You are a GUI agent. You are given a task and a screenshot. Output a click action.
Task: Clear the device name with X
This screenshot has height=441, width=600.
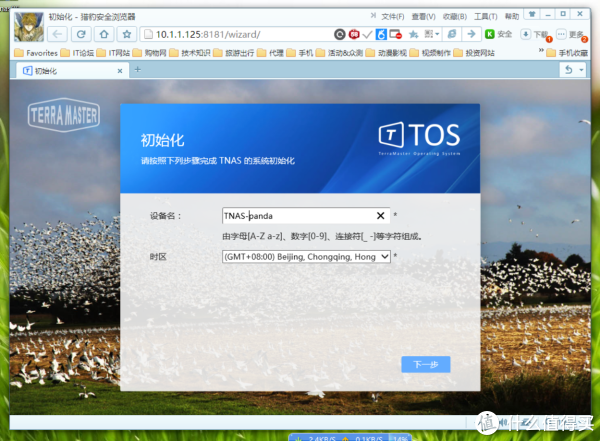pos(380,216)
